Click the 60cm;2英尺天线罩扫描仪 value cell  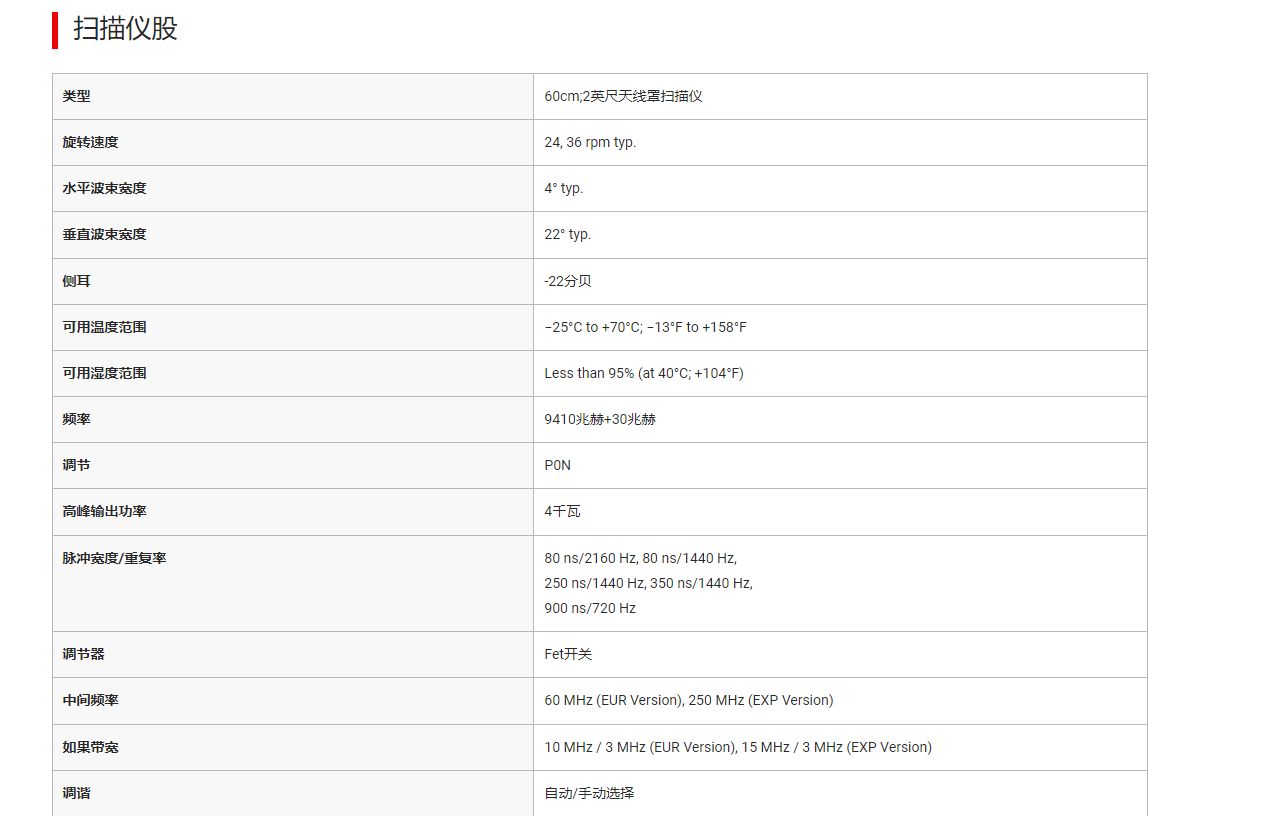[x=840, y=96]
